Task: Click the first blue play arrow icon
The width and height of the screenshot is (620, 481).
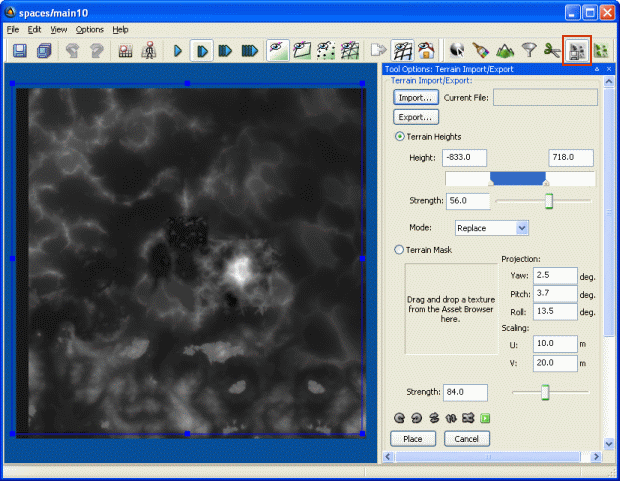Action: [178, 50]
